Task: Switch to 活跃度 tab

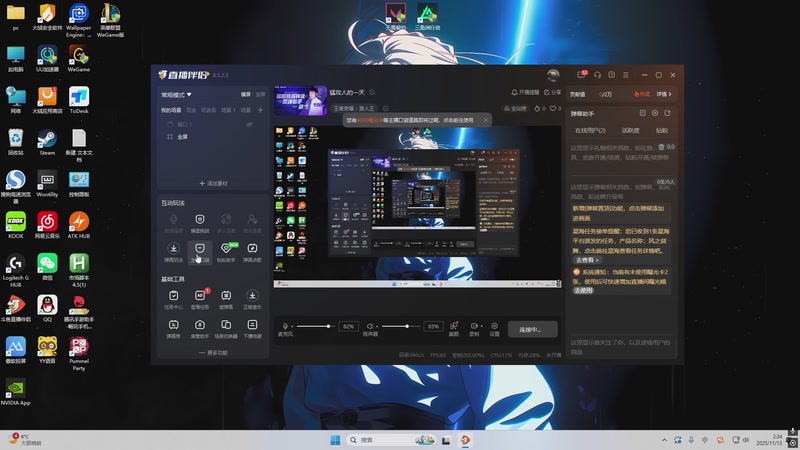Action: (x=631, y=131)
